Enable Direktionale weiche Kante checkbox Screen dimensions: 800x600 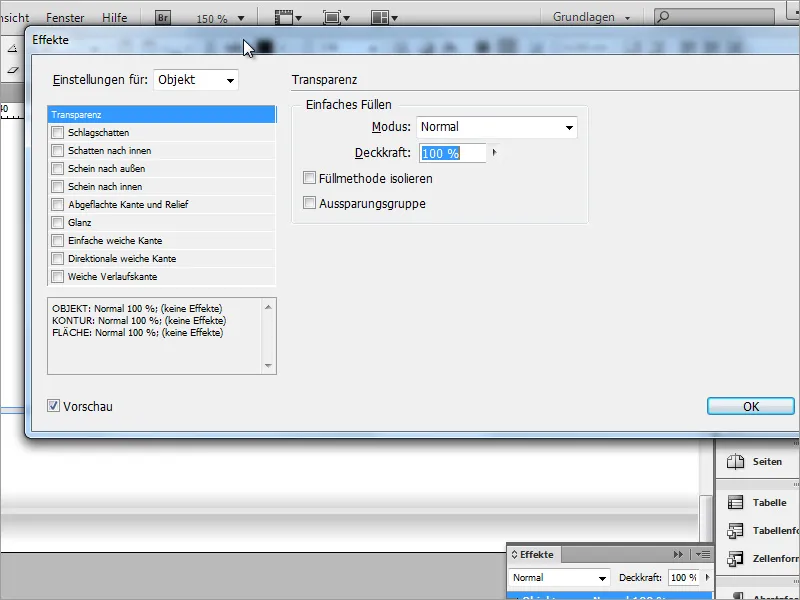(58, 259)
